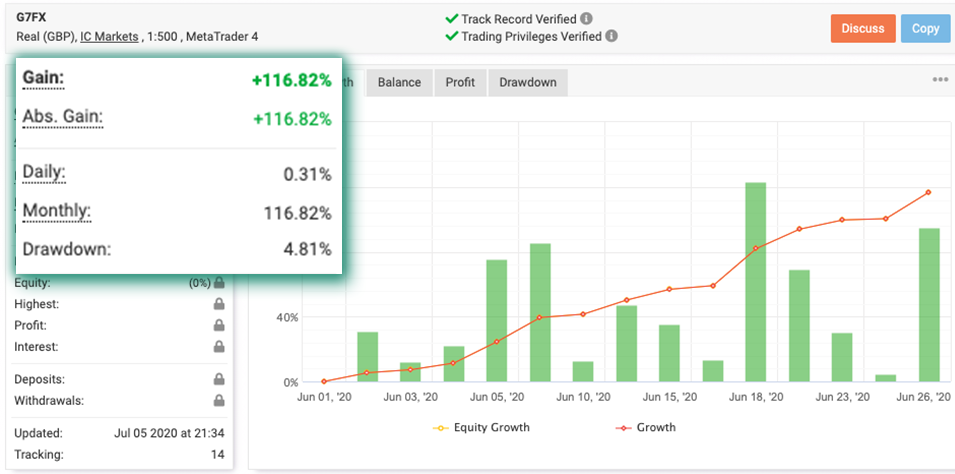Click the Track Record Verified checkmark
The height and width of the screenshot is (474, 955).
450,19
